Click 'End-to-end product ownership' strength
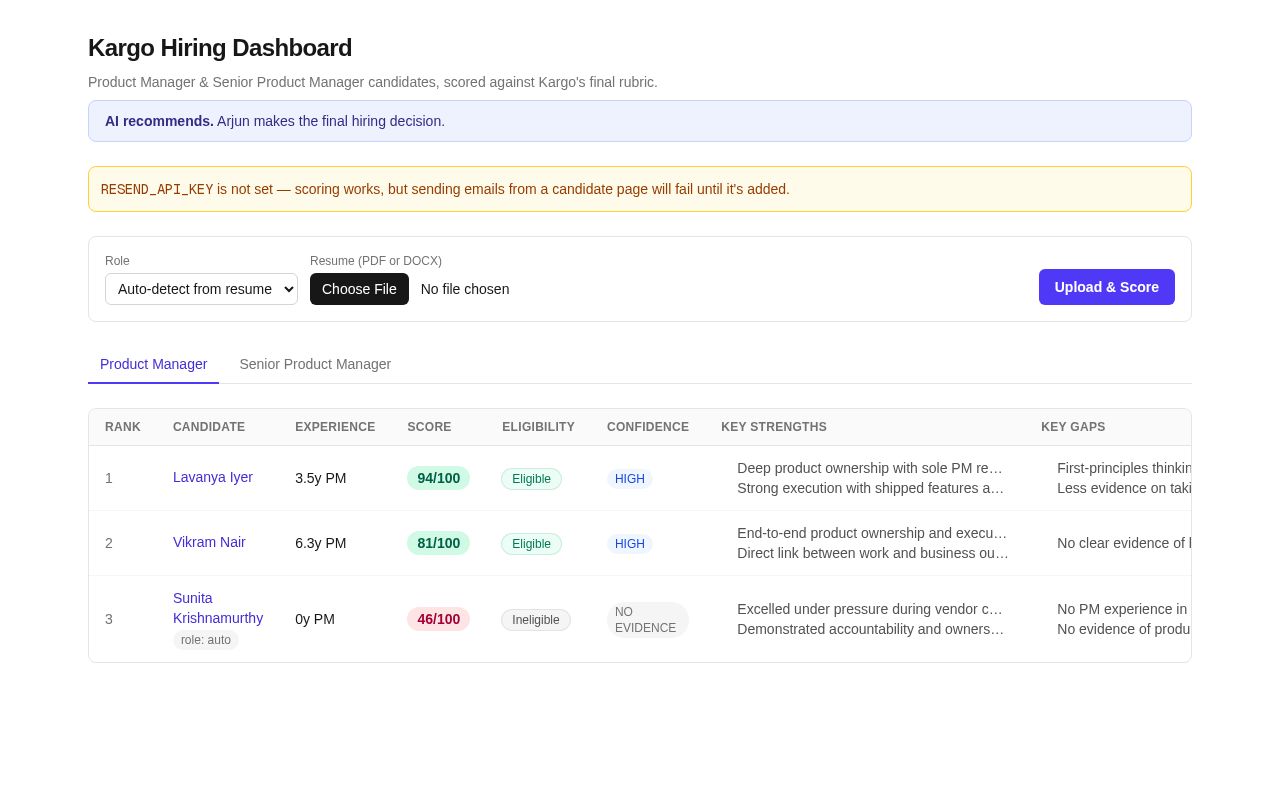The image size is (1280, 800). (872, 533)
